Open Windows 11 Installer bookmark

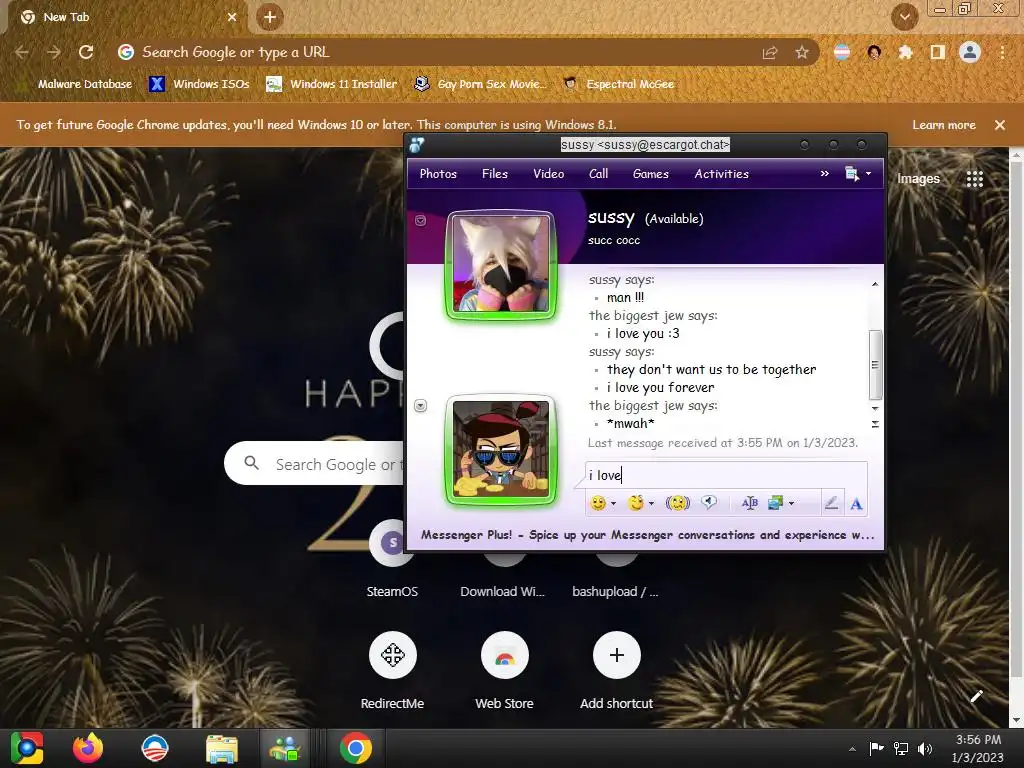(332, 84)
